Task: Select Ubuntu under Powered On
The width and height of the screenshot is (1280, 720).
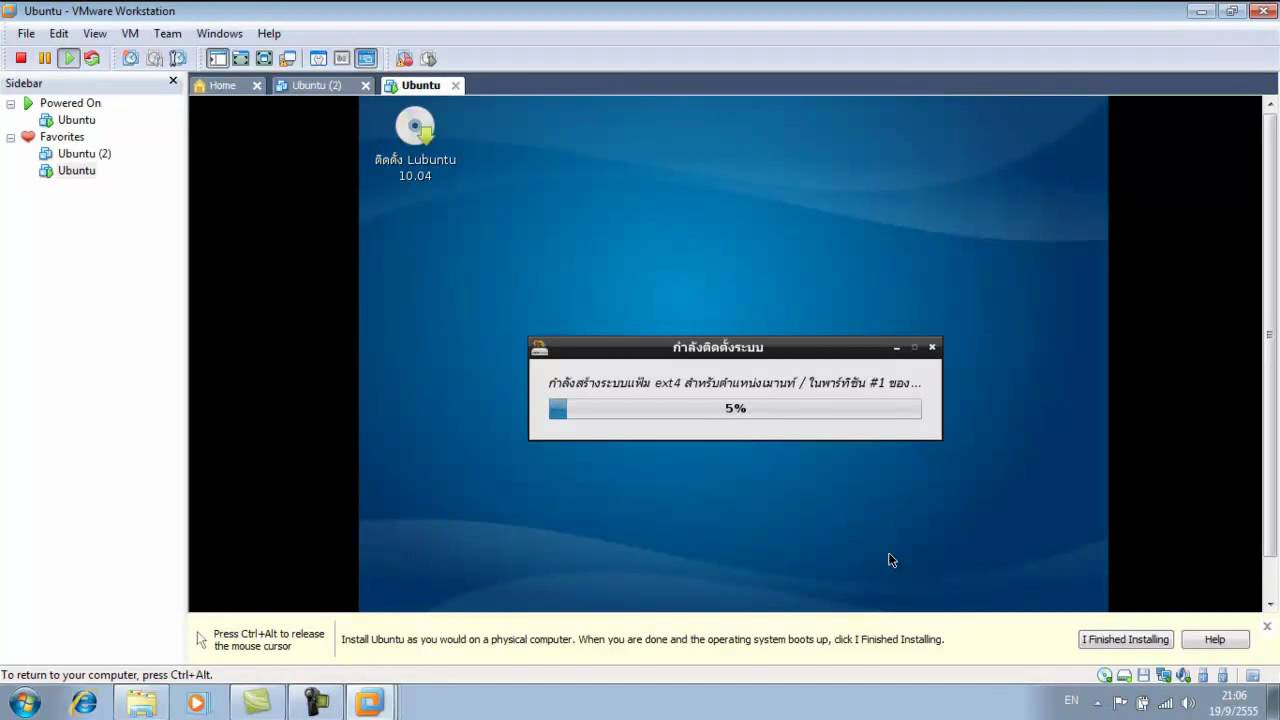Action: pyautogui.click(x=77, y=120)
